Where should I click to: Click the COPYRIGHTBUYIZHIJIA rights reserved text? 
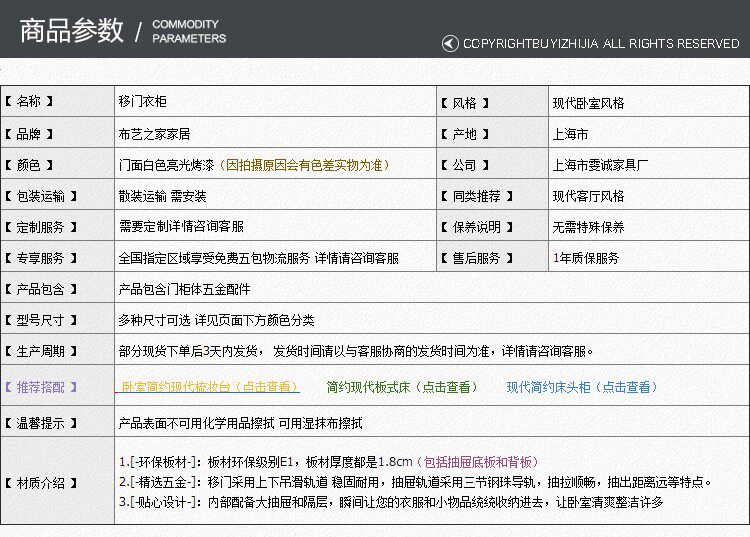coord(601,44)
